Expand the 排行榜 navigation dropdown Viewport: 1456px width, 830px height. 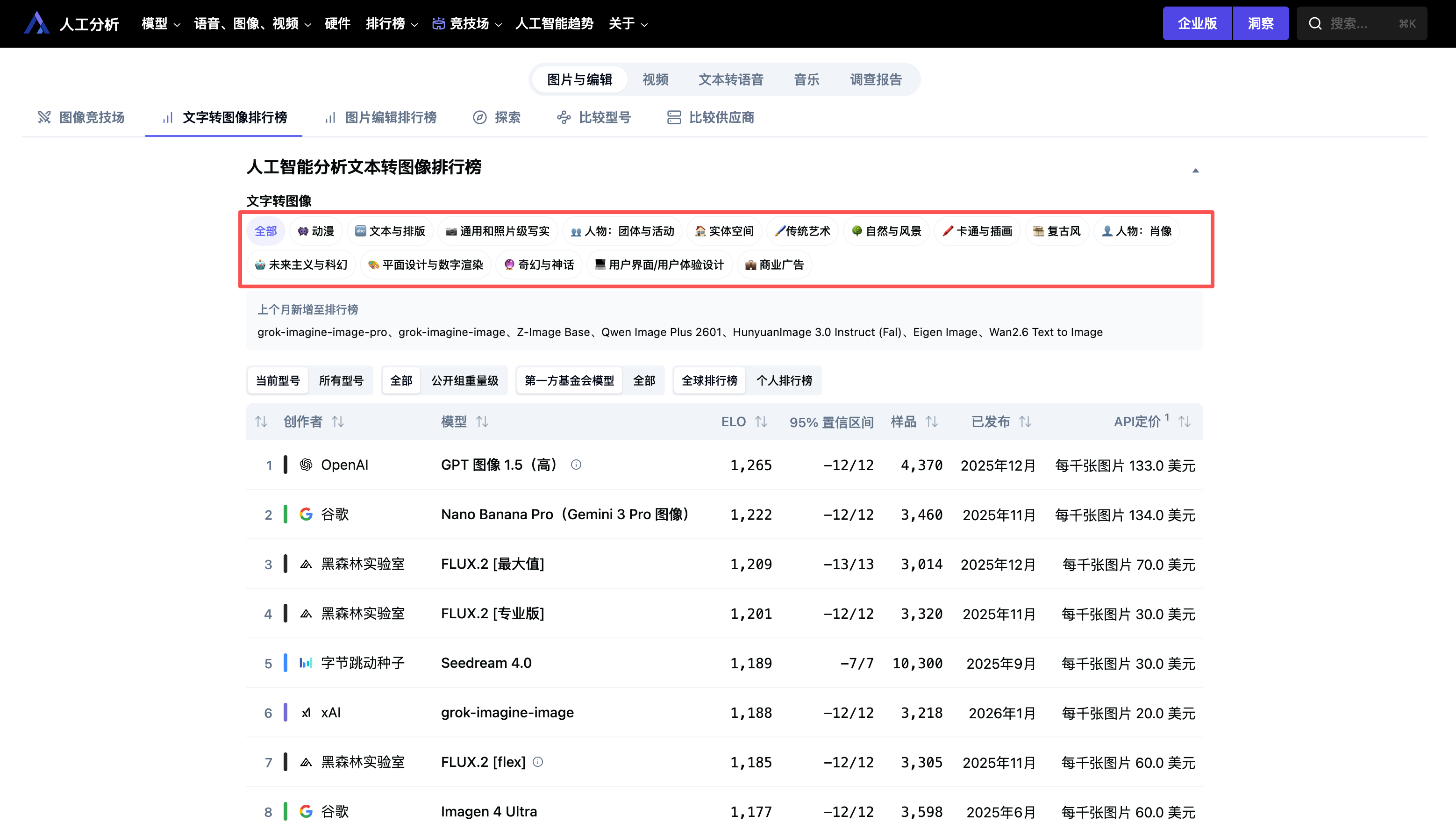392,23
